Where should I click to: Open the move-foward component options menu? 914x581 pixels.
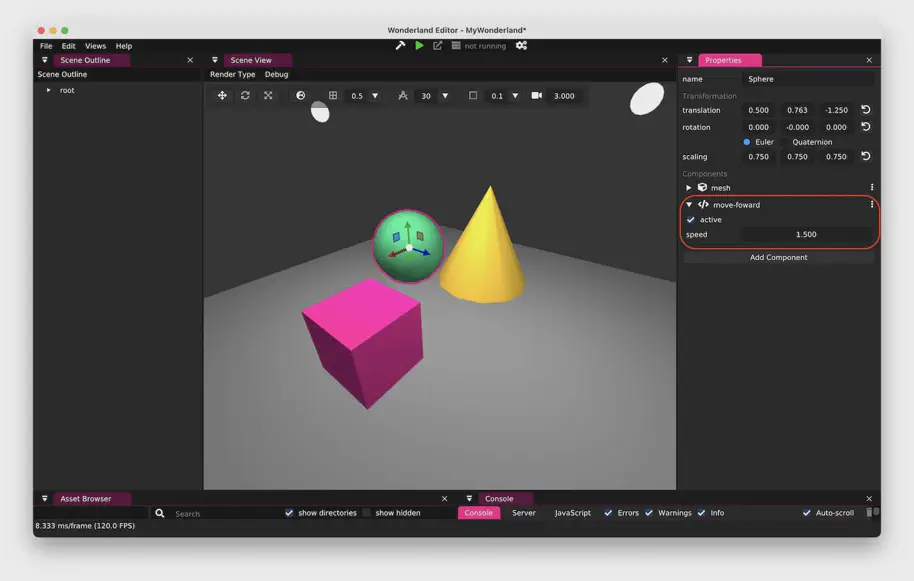[872, 204]
